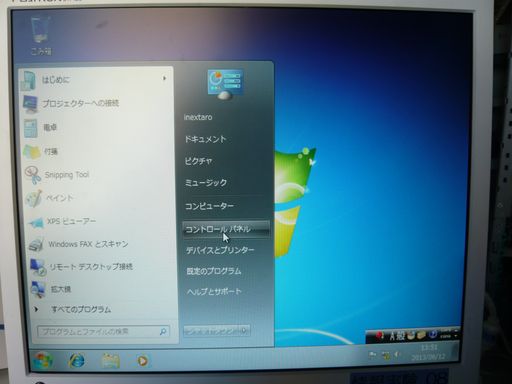
Task: Open Snipping Tool from Start menu
Action: pyautogui.click(x=57, y=175)
